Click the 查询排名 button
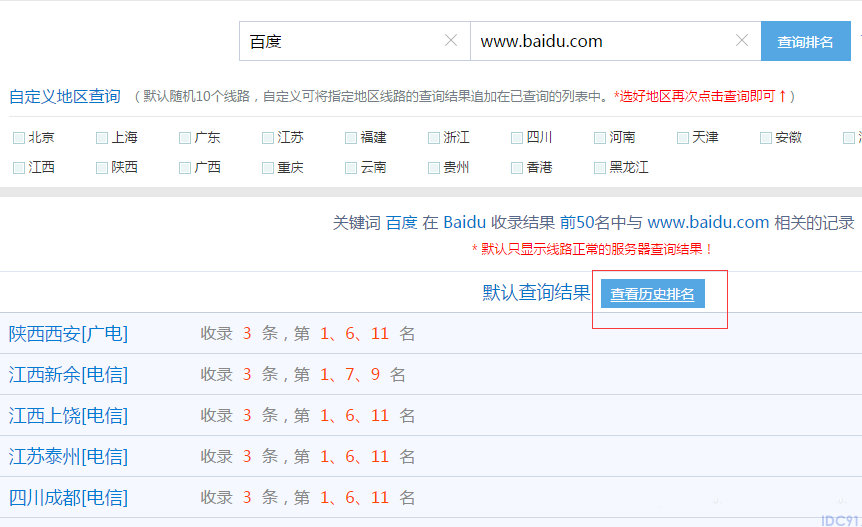 pos(805,41)
